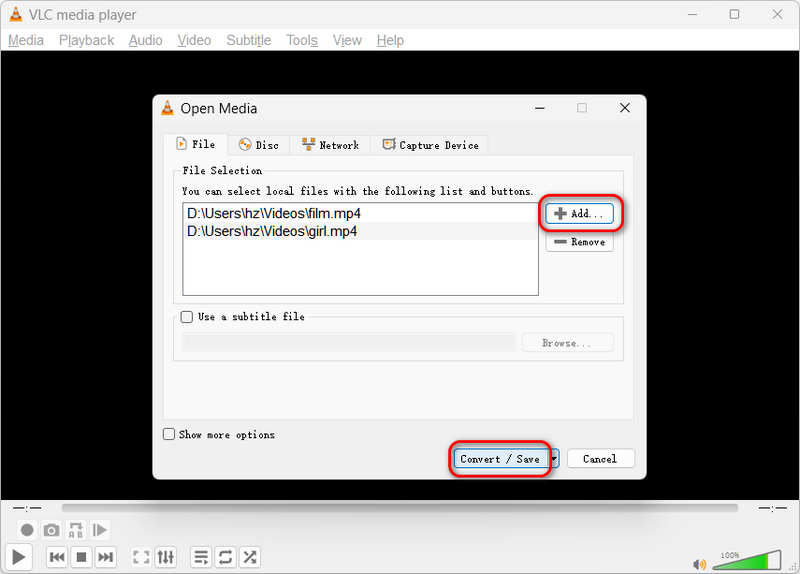Viewport: 800px width, 574px height.
Task: Click the VLC cone icon in title bar
Action: tap(16, 14)
